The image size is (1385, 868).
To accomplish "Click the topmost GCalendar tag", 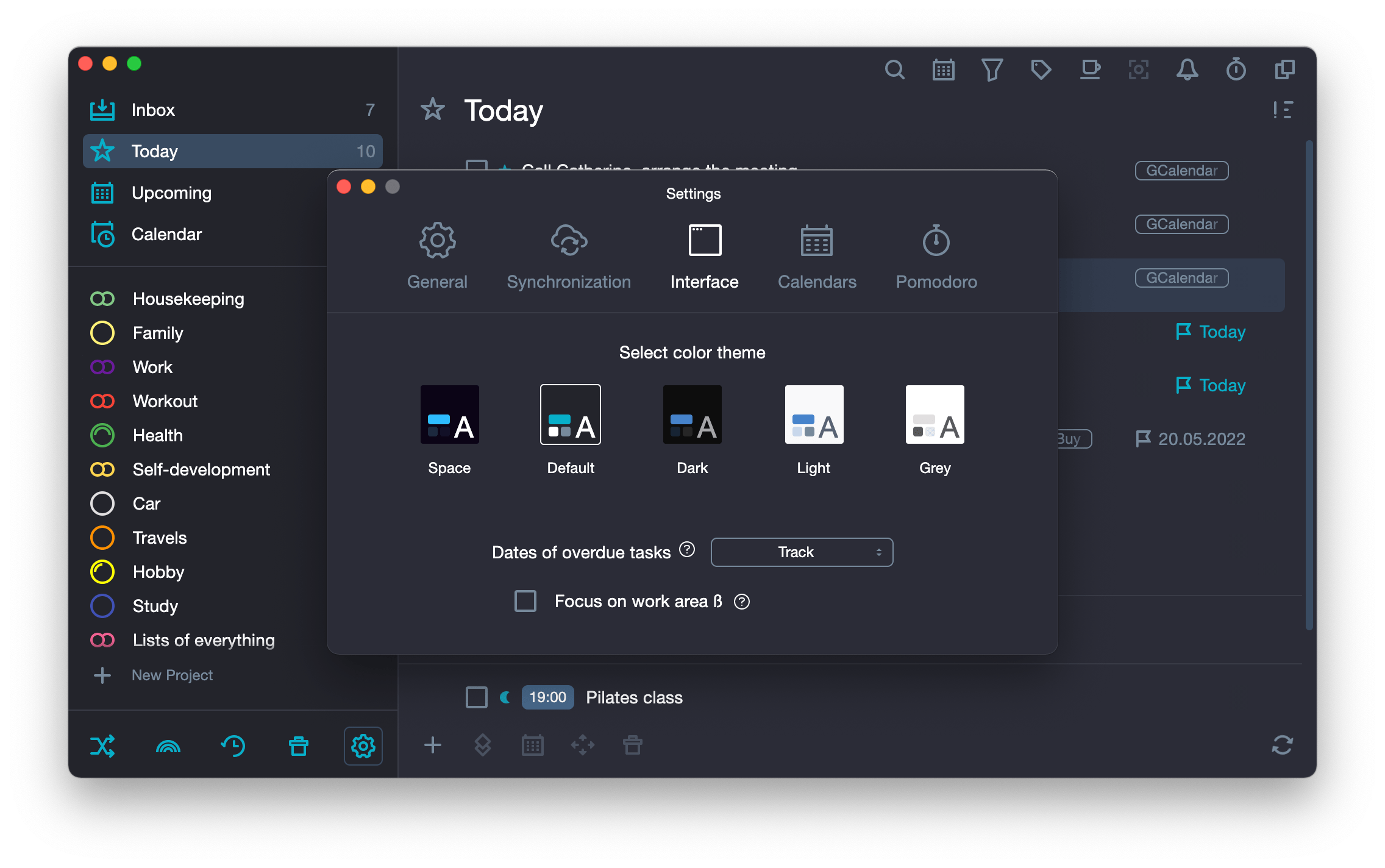I will tap(1181, 171).
